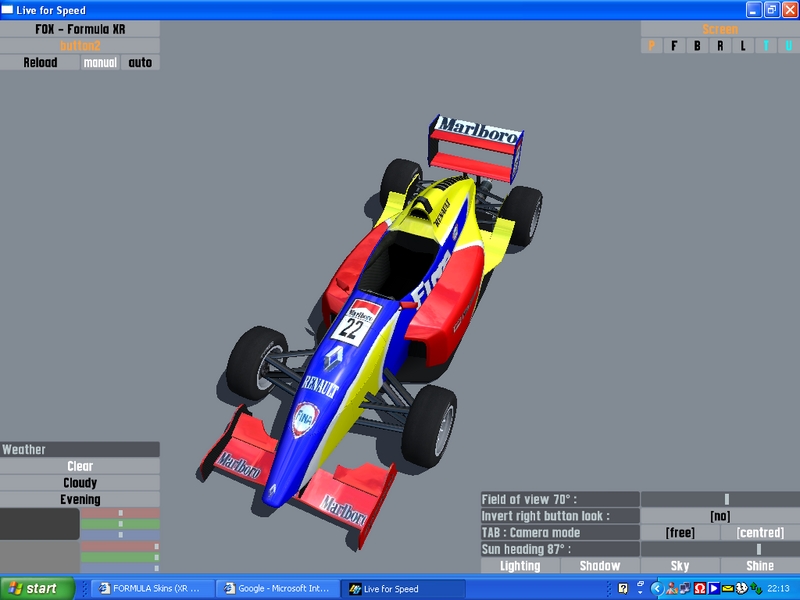Open the Sky tab
This screenshot has width=800, height=600.
[x=680, y=566]
